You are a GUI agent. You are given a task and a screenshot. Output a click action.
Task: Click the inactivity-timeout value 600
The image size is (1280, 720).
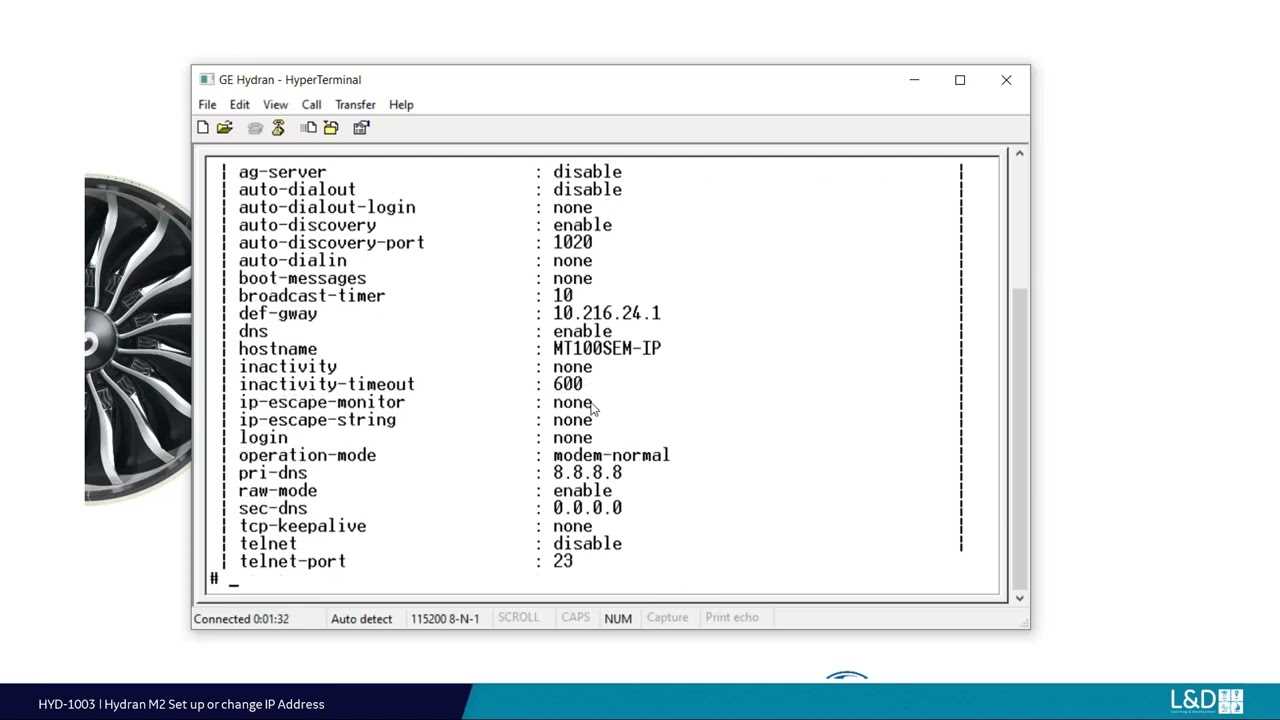coord(568,385)
